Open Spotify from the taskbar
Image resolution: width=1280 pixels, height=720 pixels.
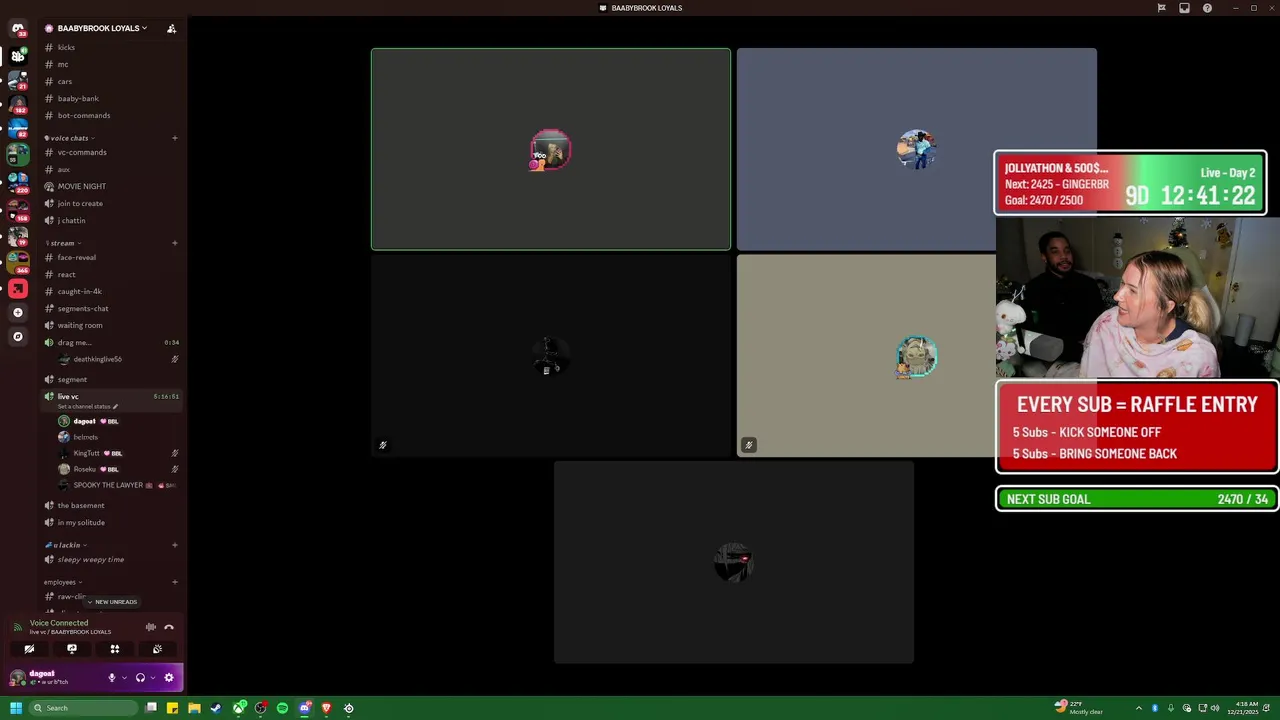(283, 708)
